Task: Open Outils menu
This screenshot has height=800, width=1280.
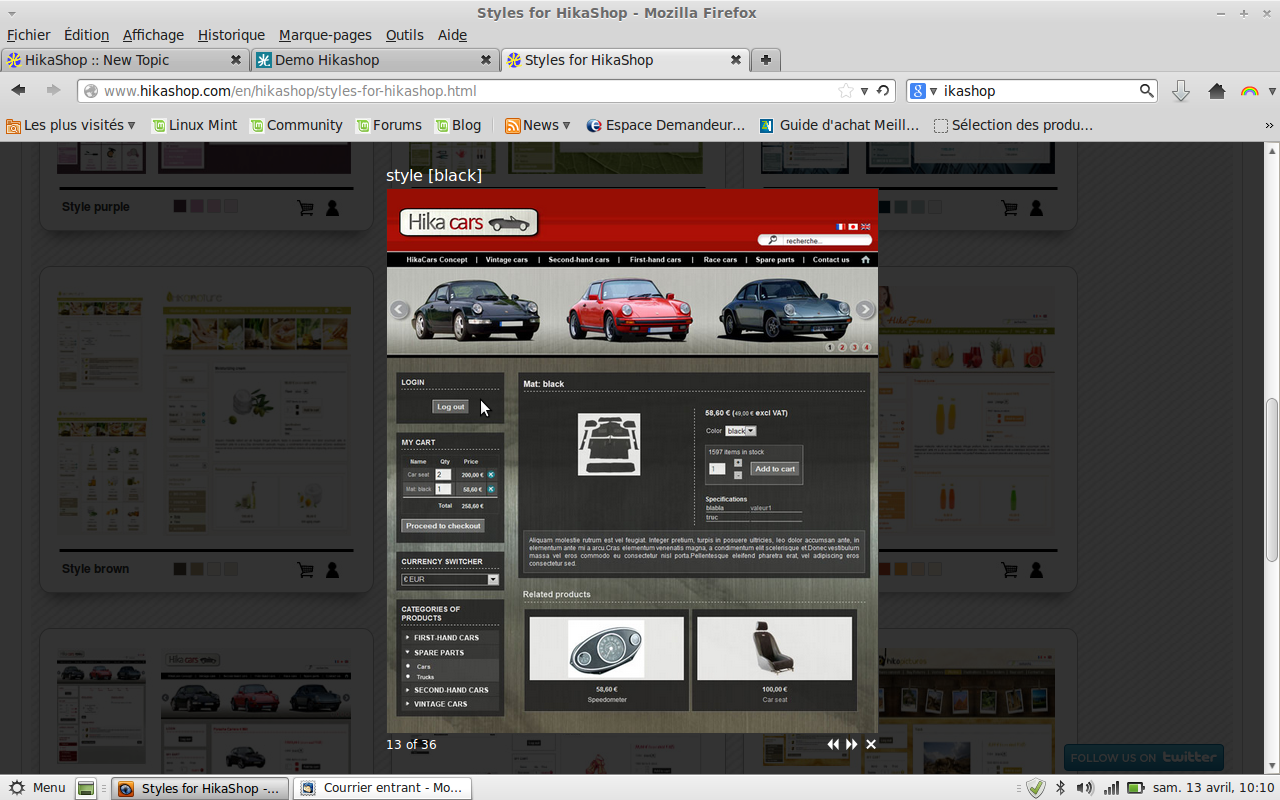Action: [x=404, y=35]
